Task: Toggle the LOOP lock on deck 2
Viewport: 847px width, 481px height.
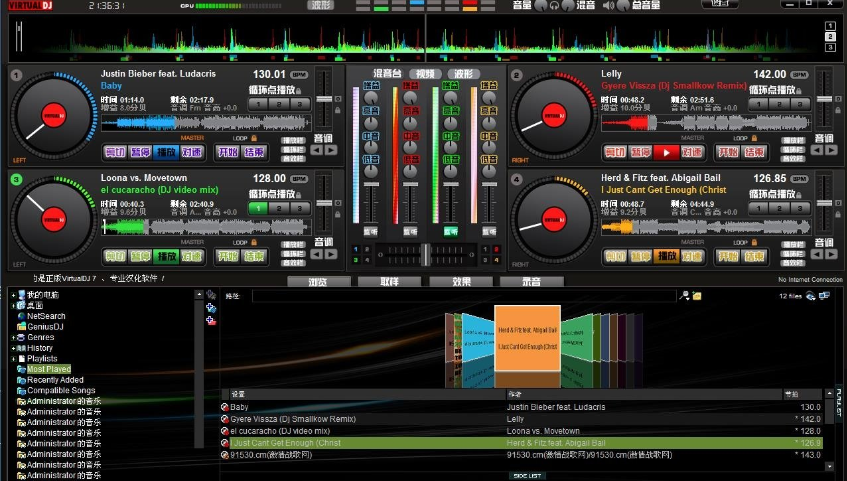Action: (x=755, y=138)
